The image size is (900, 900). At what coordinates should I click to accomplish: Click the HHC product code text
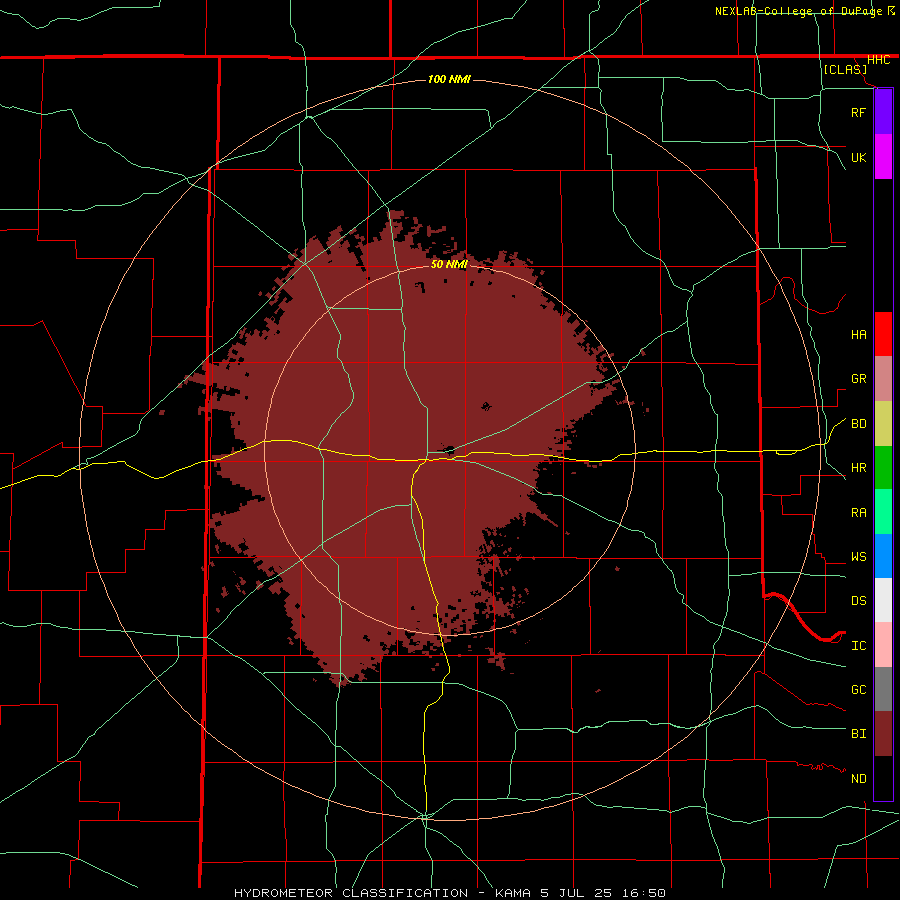[878, 60]
